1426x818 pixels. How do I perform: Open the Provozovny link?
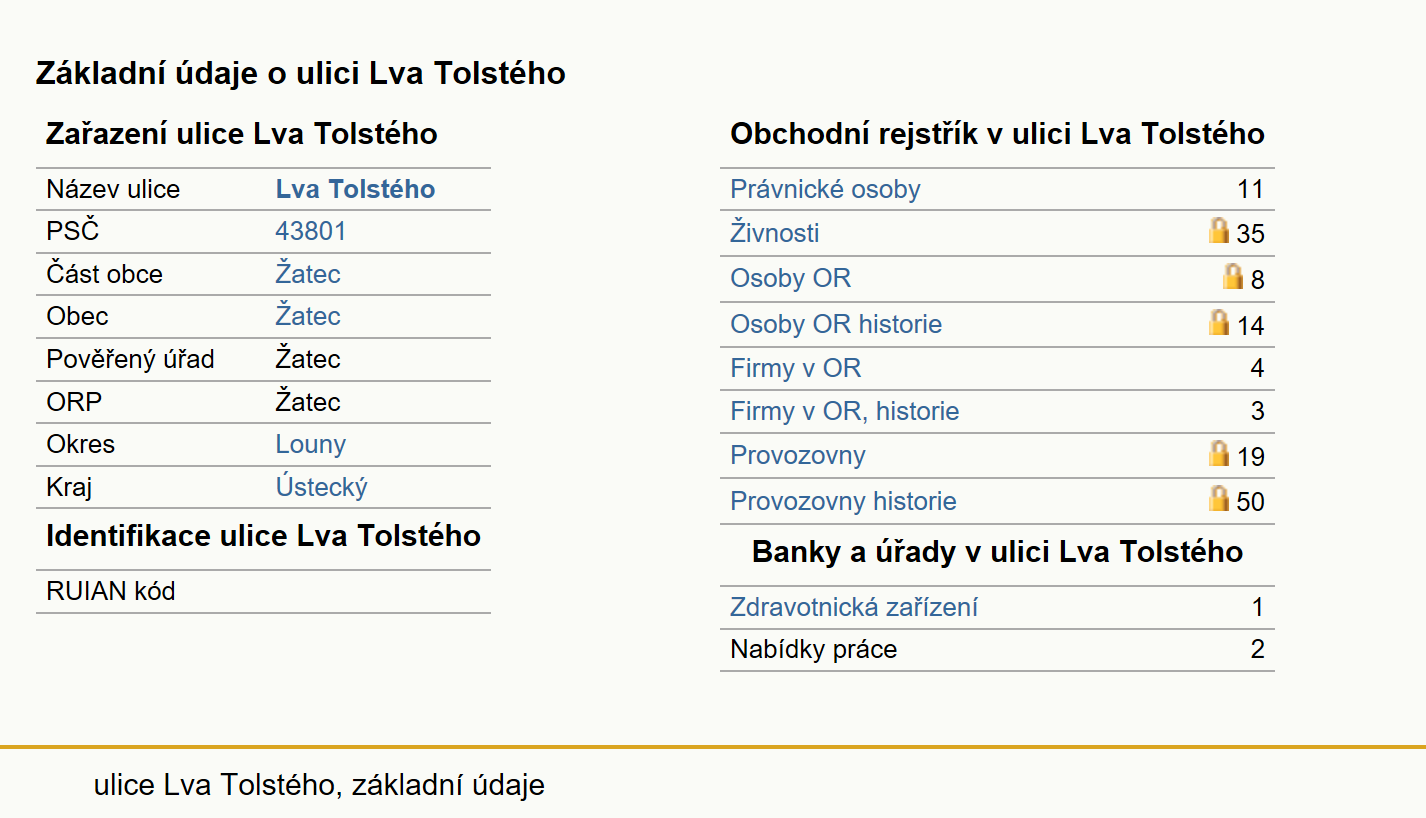(x=797, y=455)
